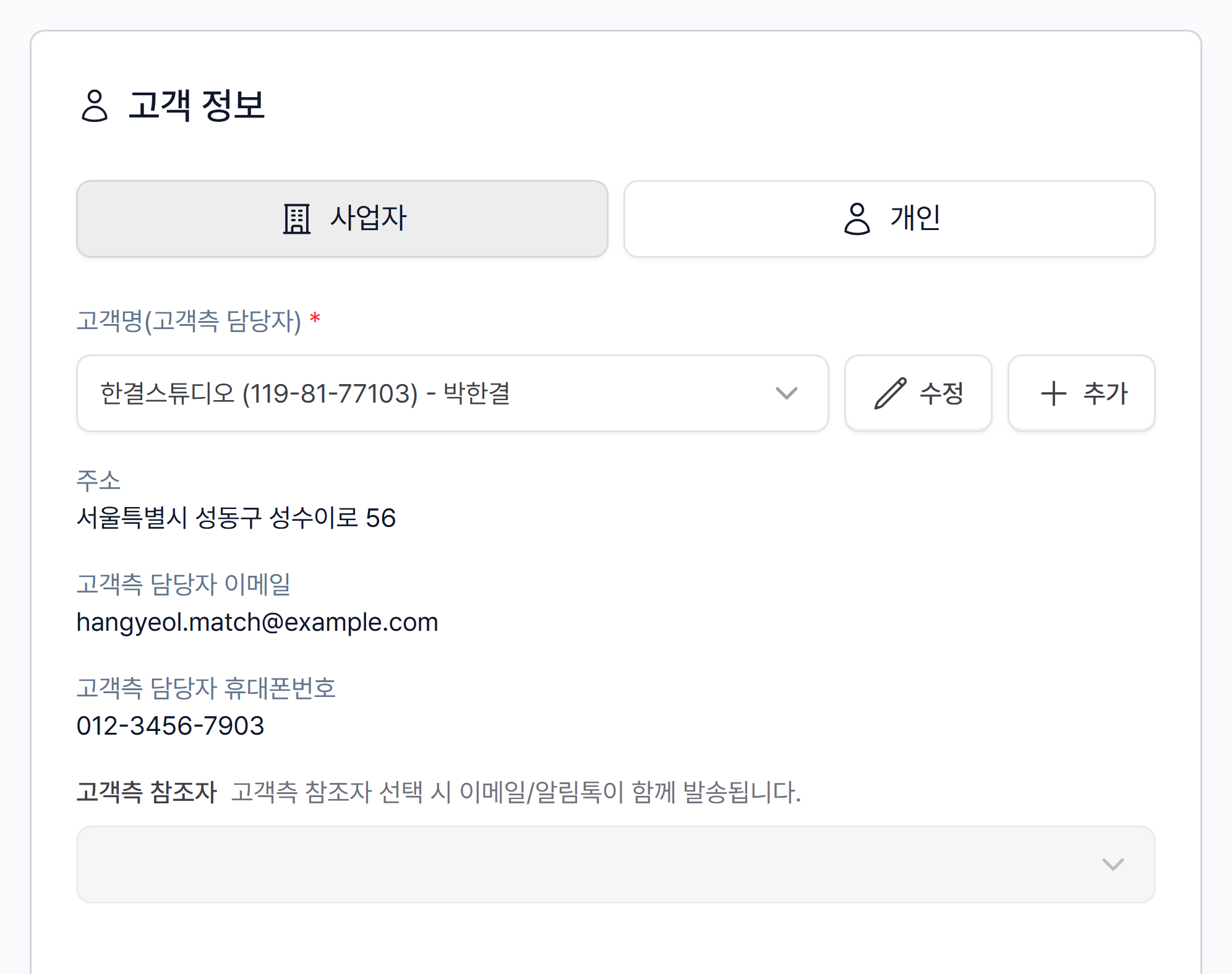Image resolution: width=1232 pixels, height=974 pixels.
Task: Switch to the 개인 customer type
Action: pos(889,219)
